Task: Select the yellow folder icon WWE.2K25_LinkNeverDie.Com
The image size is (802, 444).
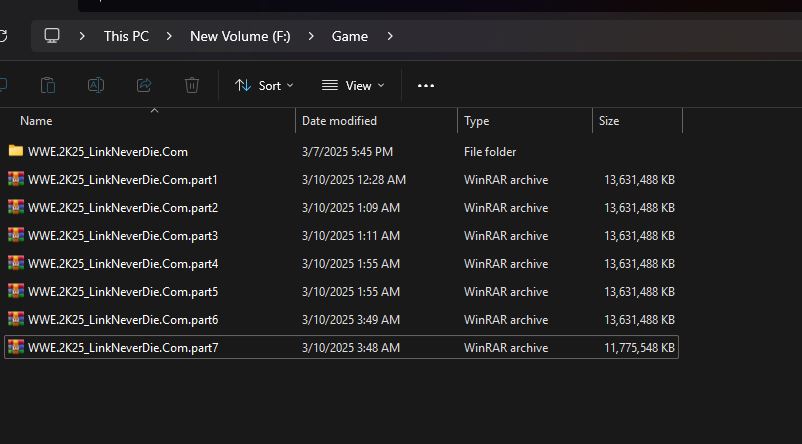Action: [15, 152]
